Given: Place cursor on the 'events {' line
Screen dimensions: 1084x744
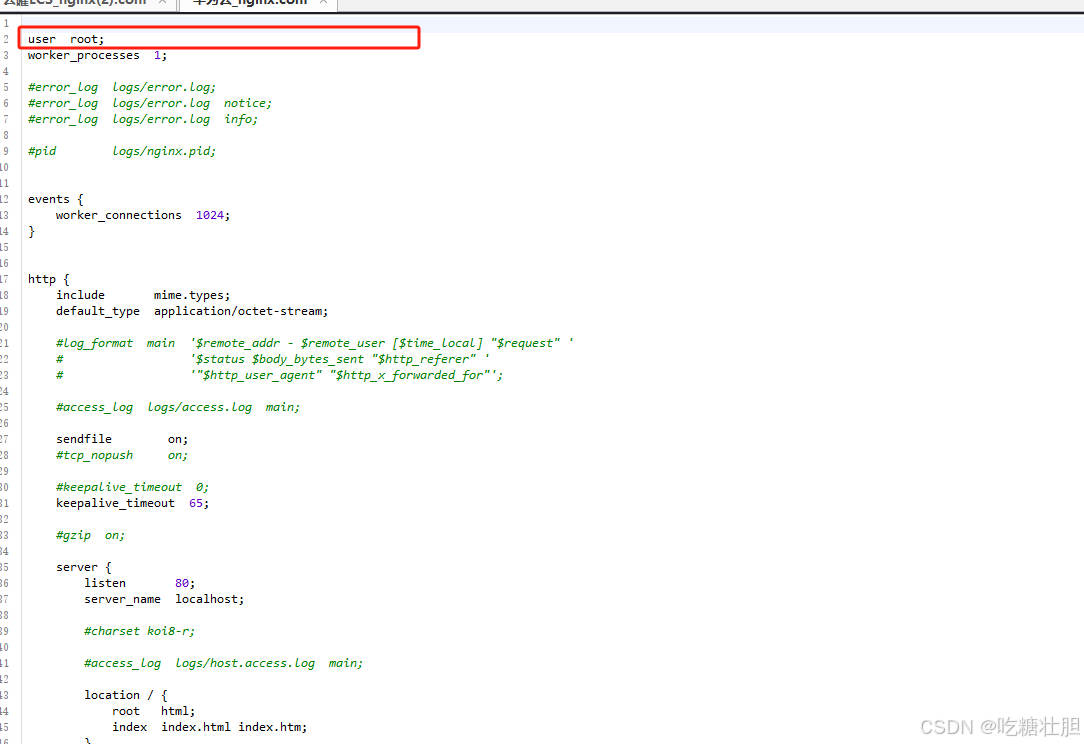Looking at the screenshot, I should [x=55, y=199].
